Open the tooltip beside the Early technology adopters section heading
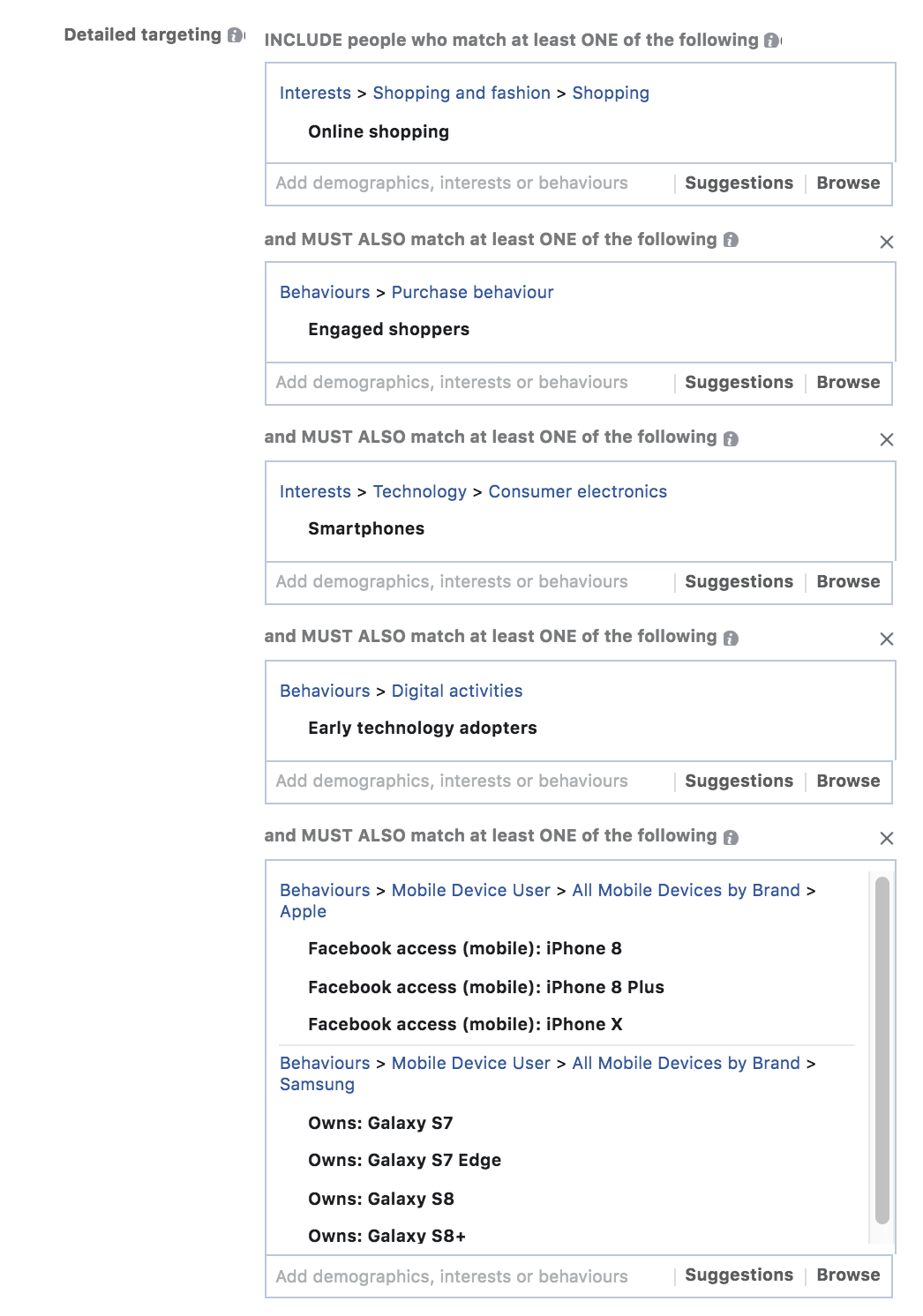The image size is (923, 1316). tap(729, 637)
